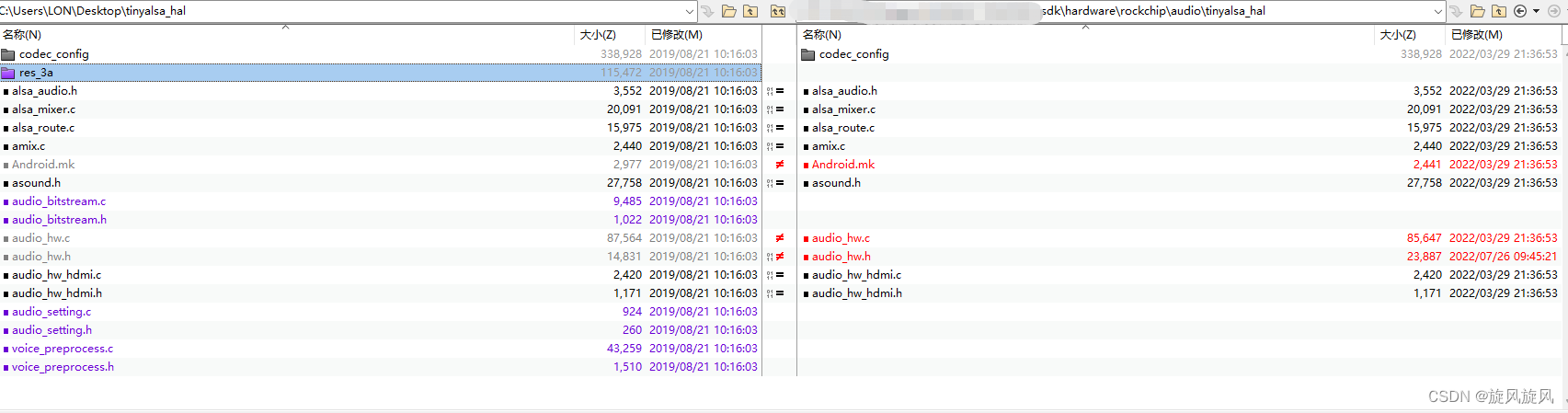Click the 85,647 size value of audio_hw.c
This screenshot has width=1568, height=413.
1424,238
